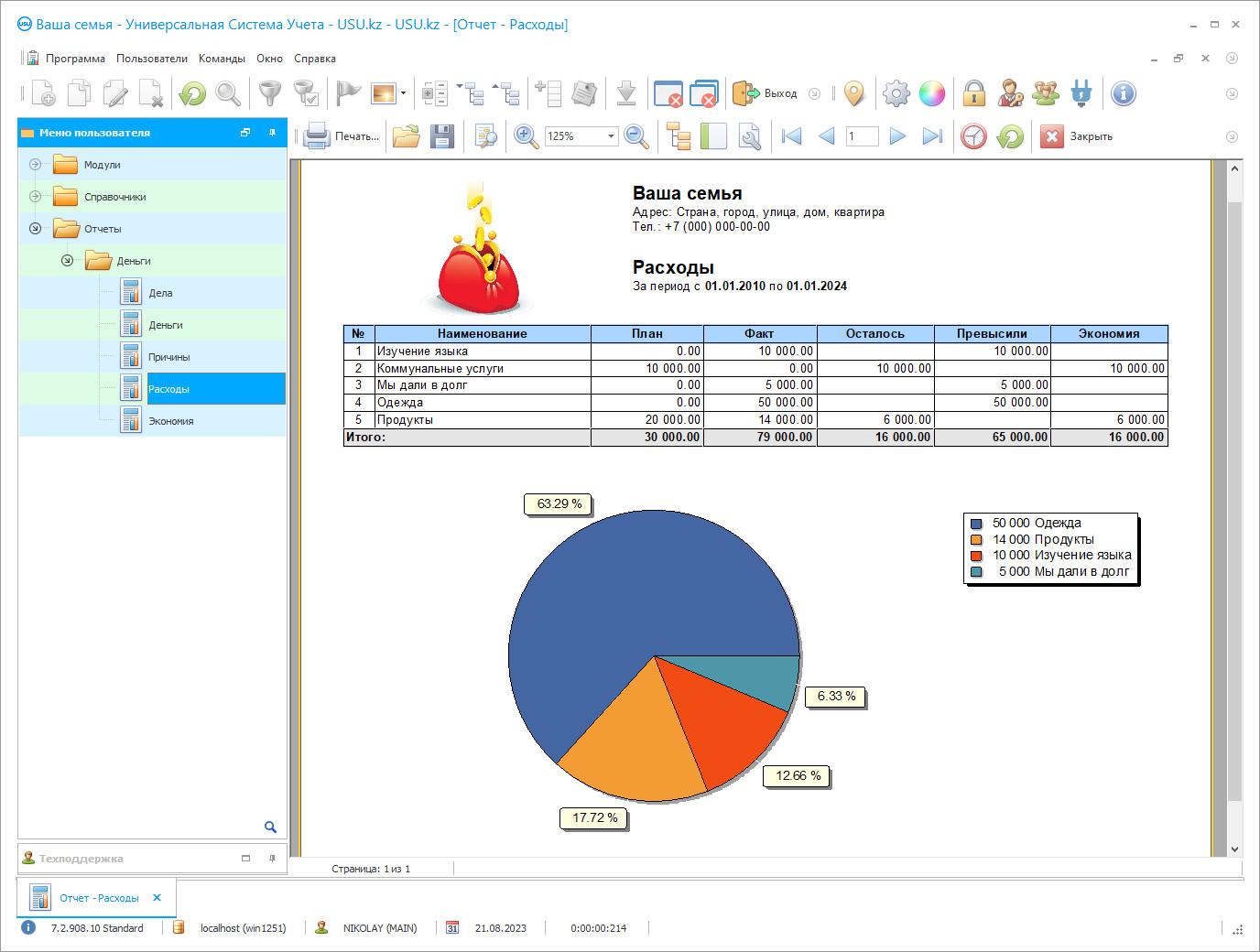The height and width of the screenshot is (952, 1260).
Task: Click the download arrow icon
Action: pyautogui.click(x=626, y=93)
